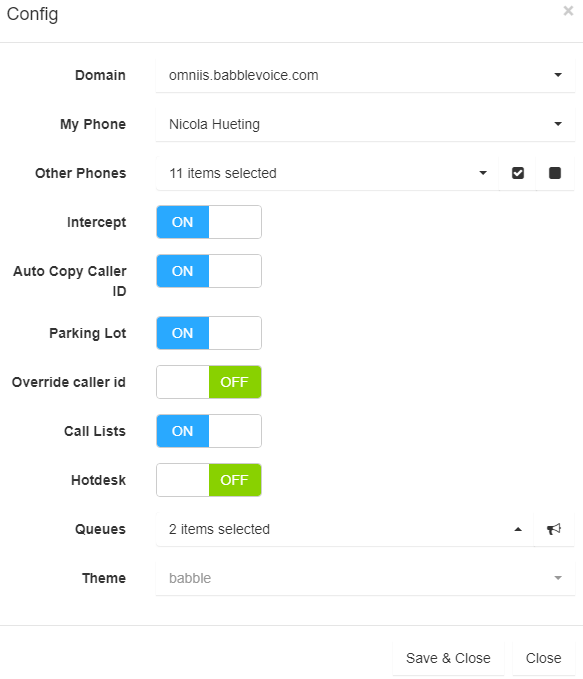This screenshot has height=679, width=583.
Task: Turn on the Hotdesk switch
Action: click(209, 480)
